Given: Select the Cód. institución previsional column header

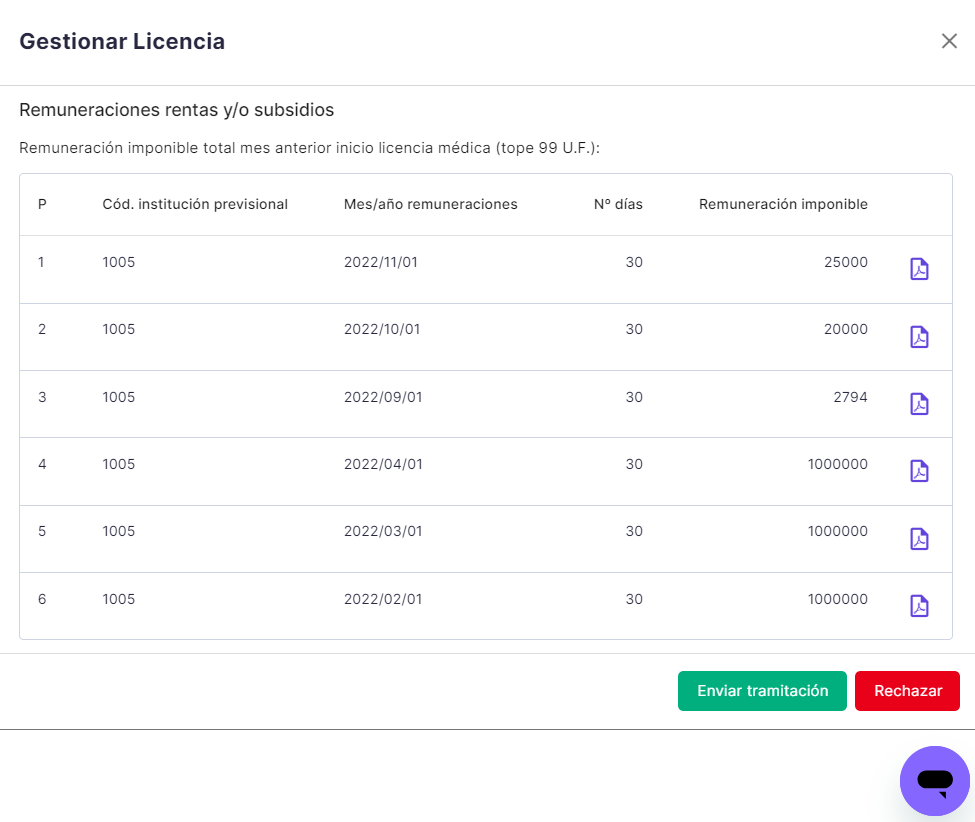Looking at the screenshot, I should (195, 204).
